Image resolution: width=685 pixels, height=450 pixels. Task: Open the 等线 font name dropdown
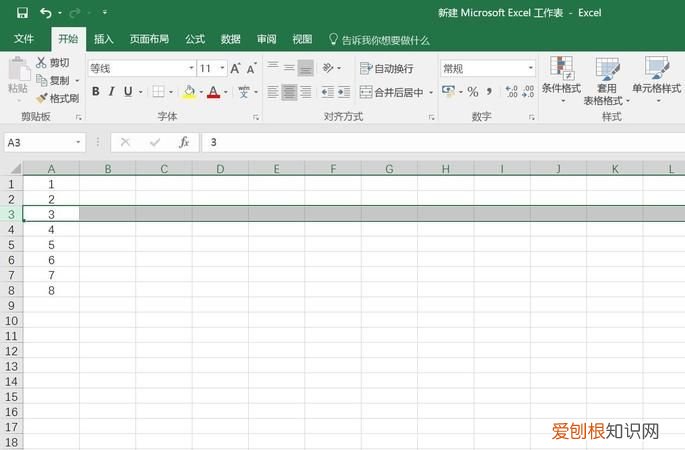[191, 68]
